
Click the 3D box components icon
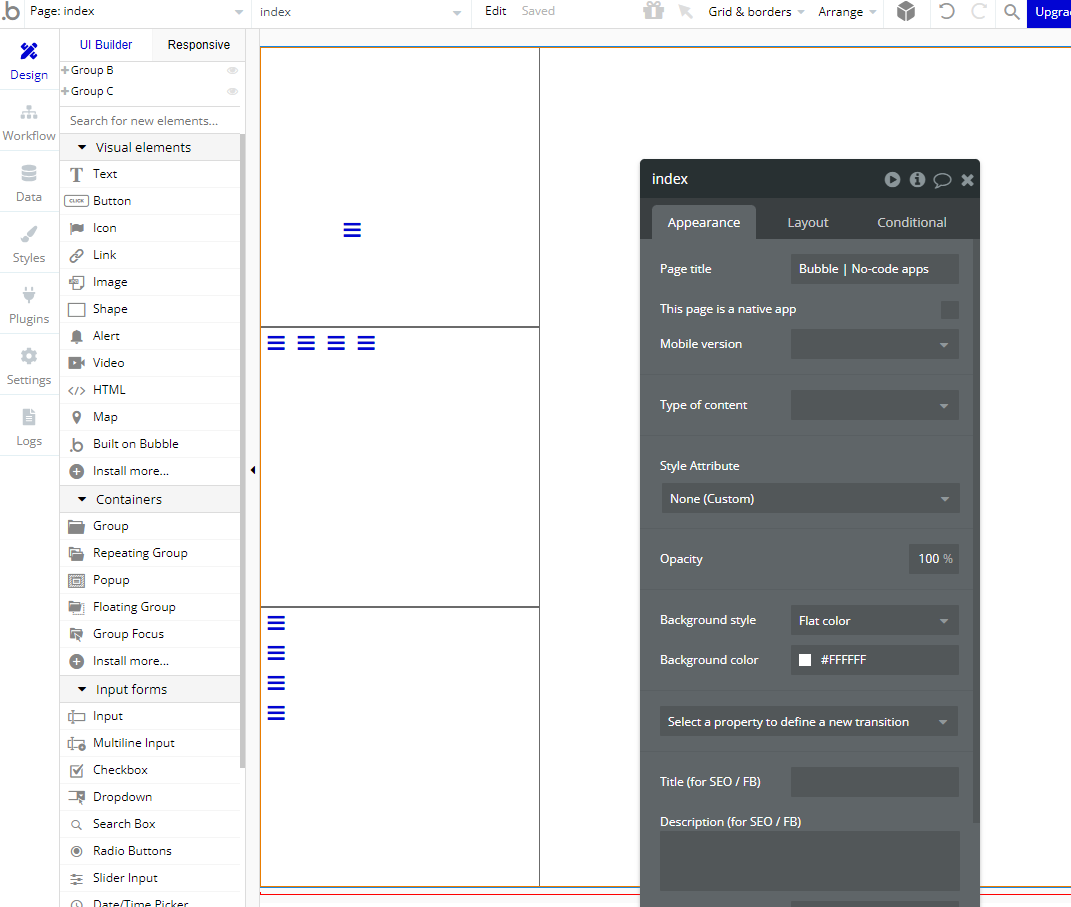906,12
